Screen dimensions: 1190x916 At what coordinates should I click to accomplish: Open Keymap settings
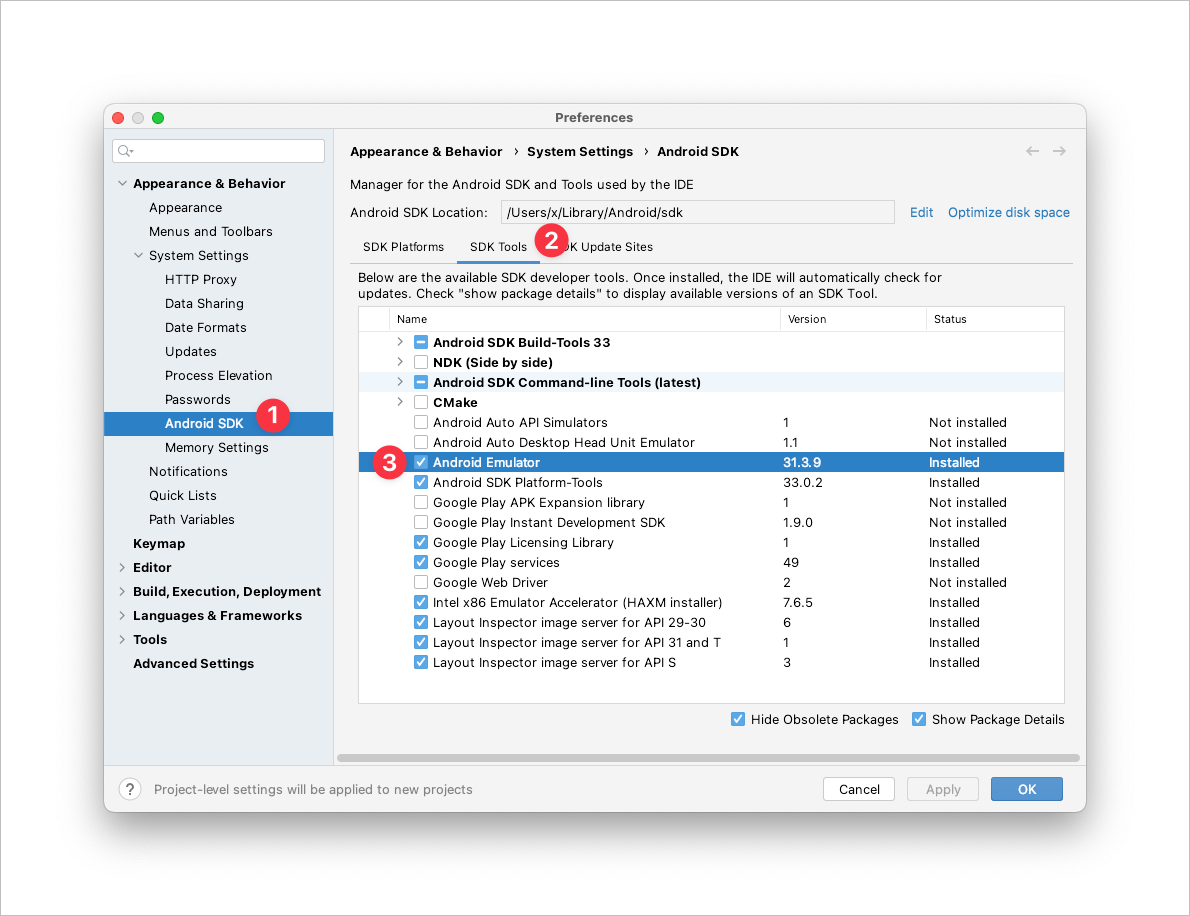coord(159,543)
